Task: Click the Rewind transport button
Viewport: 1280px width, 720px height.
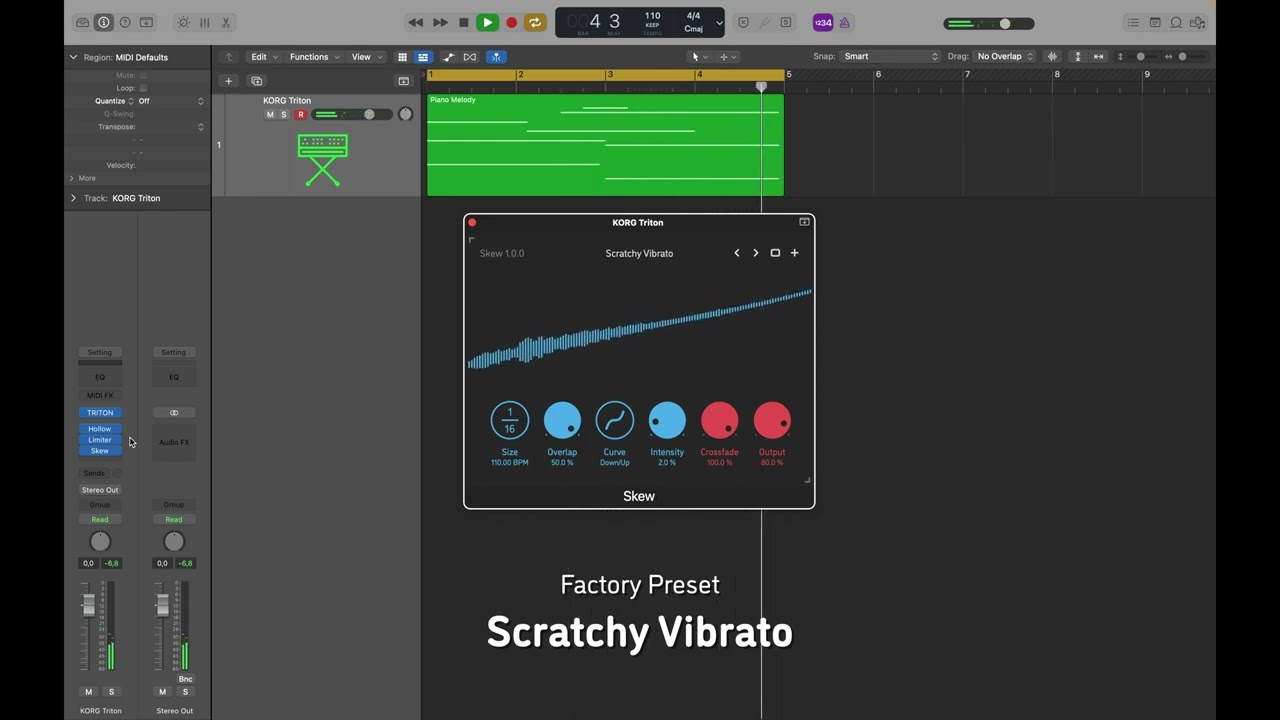Action: coord(416,22)
